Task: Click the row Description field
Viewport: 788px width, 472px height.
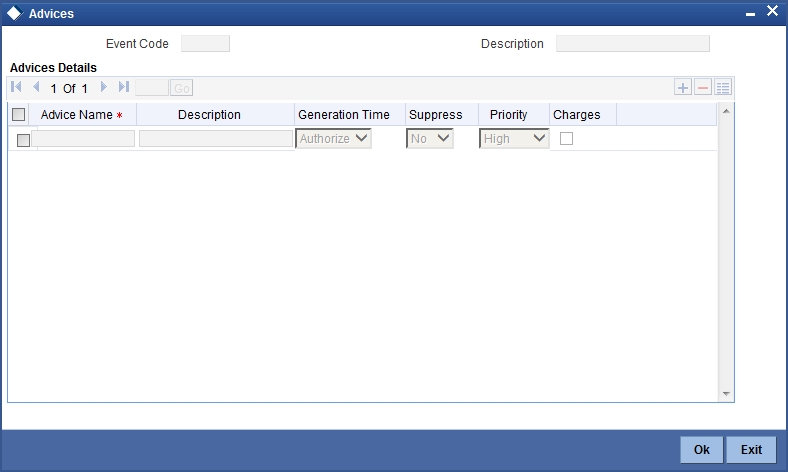Action: pos(216,139)
